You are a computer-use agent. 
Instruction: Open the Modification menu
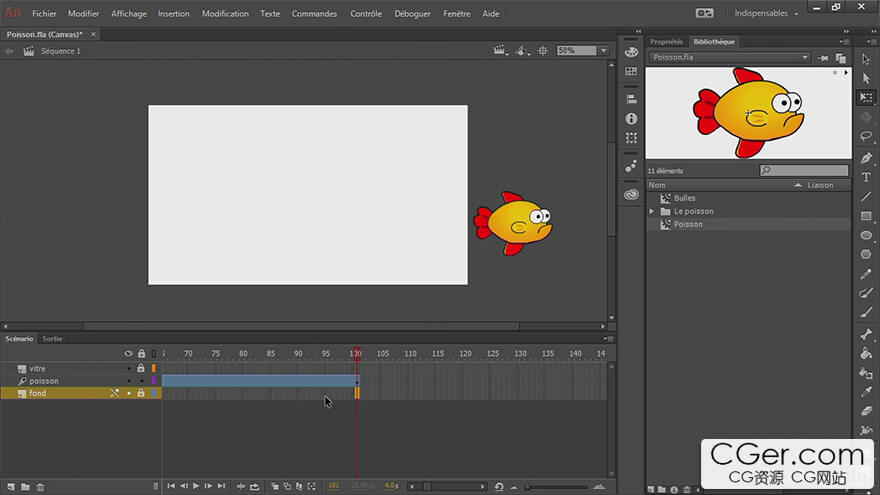coord(225,14)
